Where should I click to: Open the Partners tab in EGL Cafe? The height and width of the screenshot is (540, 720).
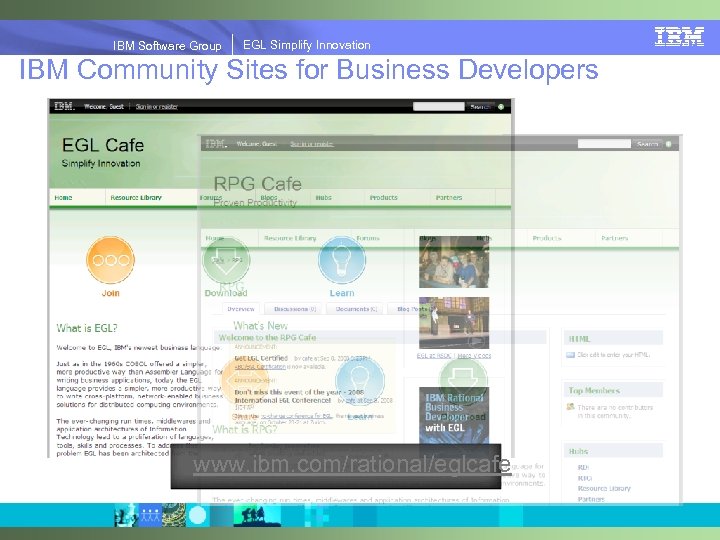point(449,197)
